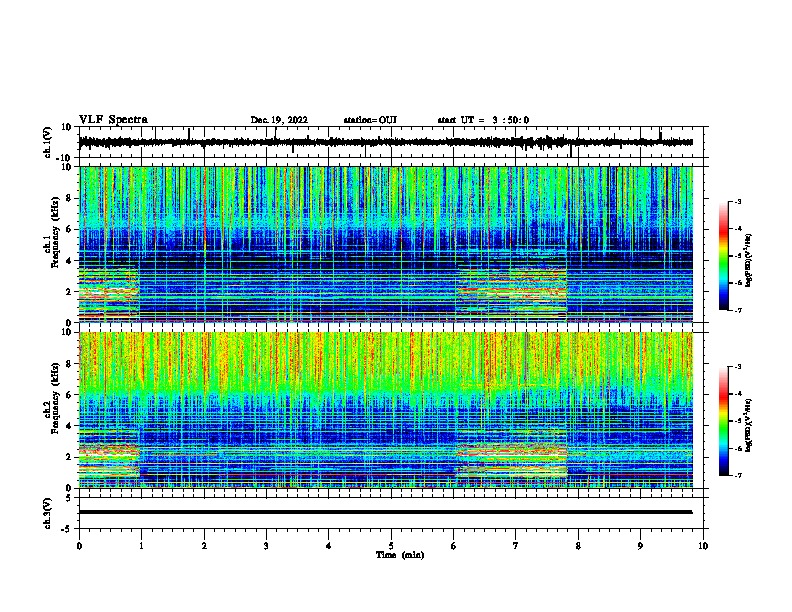The width and height of the screenshot is (792, 612).
Task: Click time axis tick label "3"
Action: tap(266, 546)
